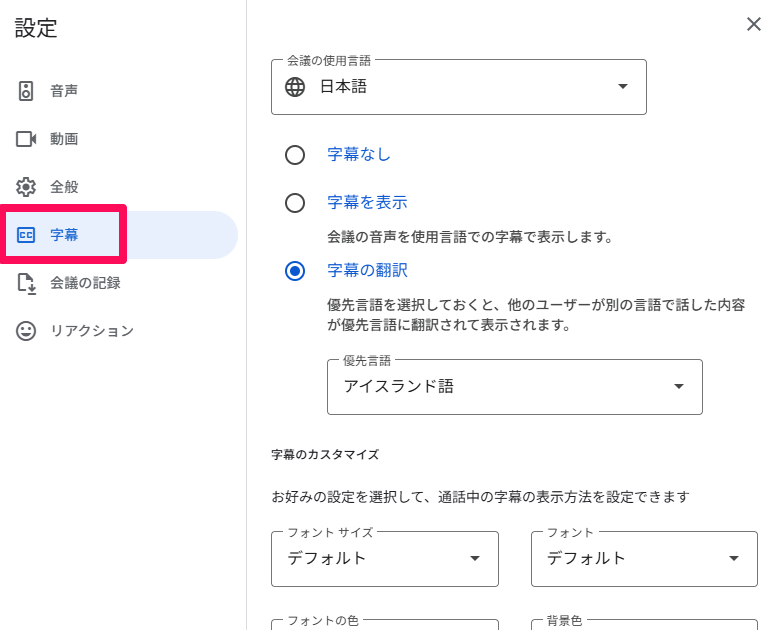Open the 背景色 dropdown
Image resolution: width=779 pixels, height=630 pixels.
pyautogui.click(x=644, y=624)
